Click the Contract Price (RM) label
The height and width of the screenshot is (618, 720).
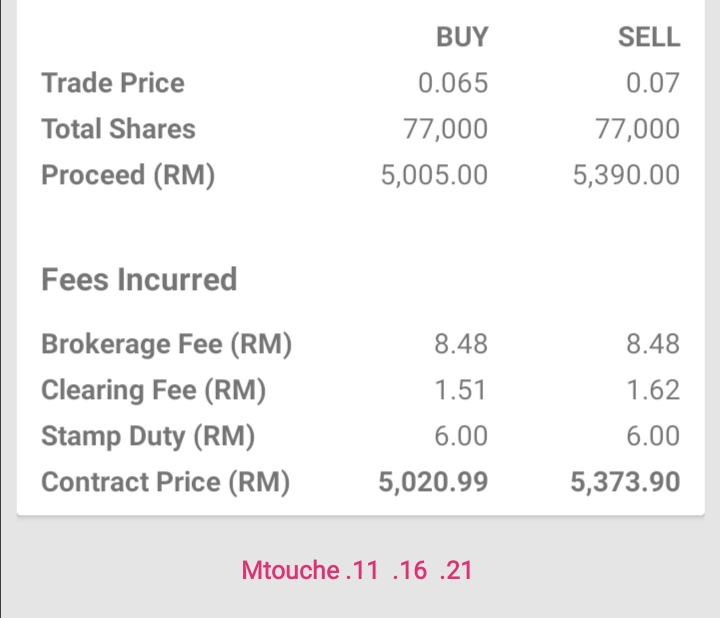166,482
